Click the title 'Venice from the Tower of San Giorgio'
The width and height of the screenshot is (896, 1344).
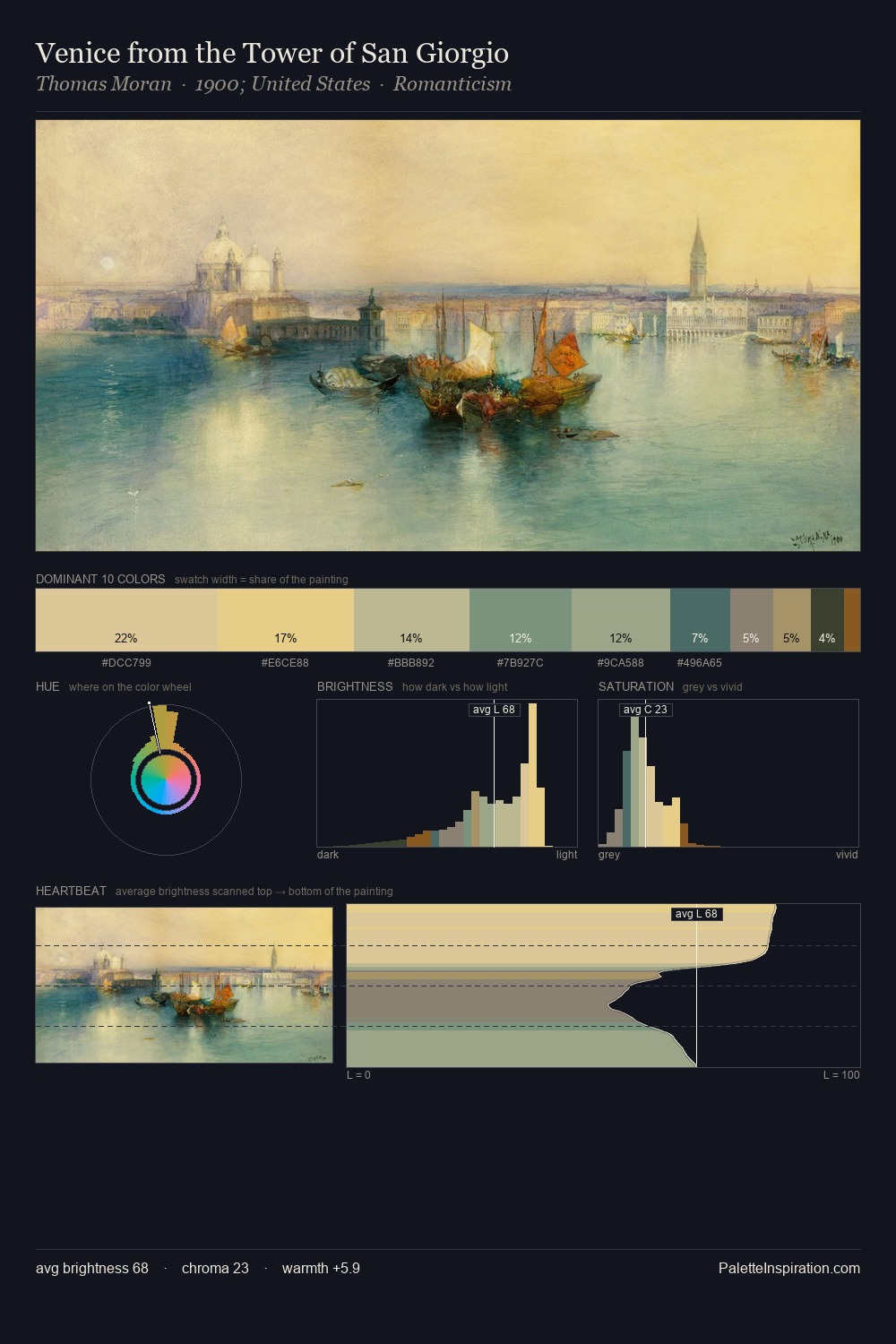point(272,53)
